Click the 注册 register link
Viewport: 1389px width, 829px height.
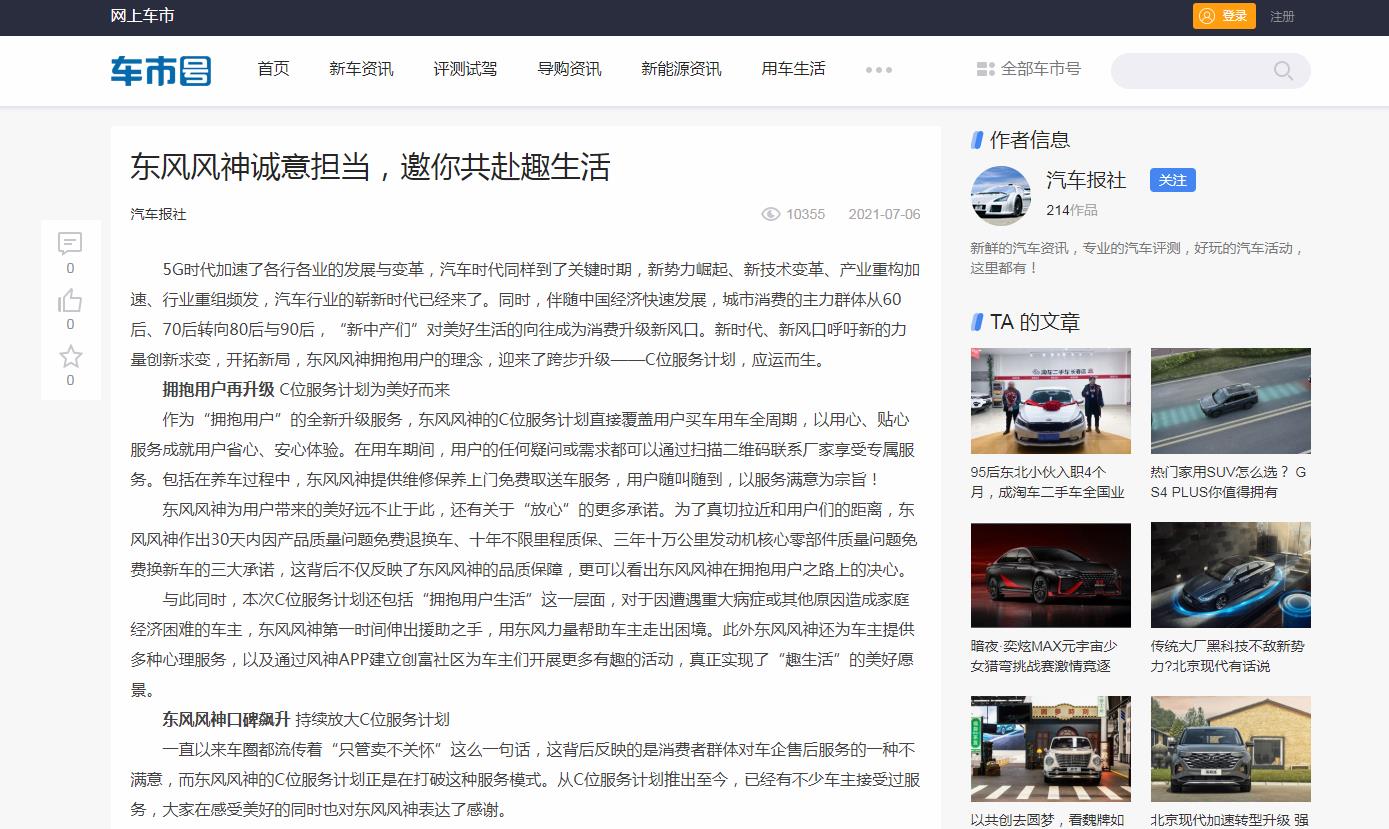[x=1282, y=16]
